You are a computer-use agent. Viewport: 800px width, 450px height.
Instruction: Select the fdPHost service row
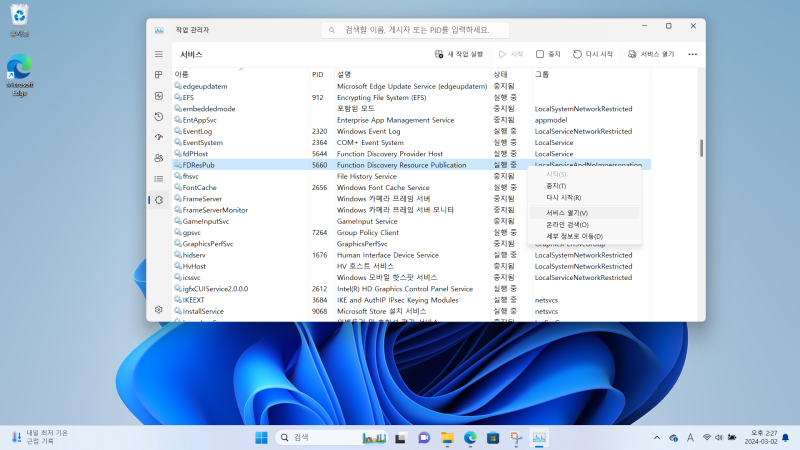tap(411, 154)
